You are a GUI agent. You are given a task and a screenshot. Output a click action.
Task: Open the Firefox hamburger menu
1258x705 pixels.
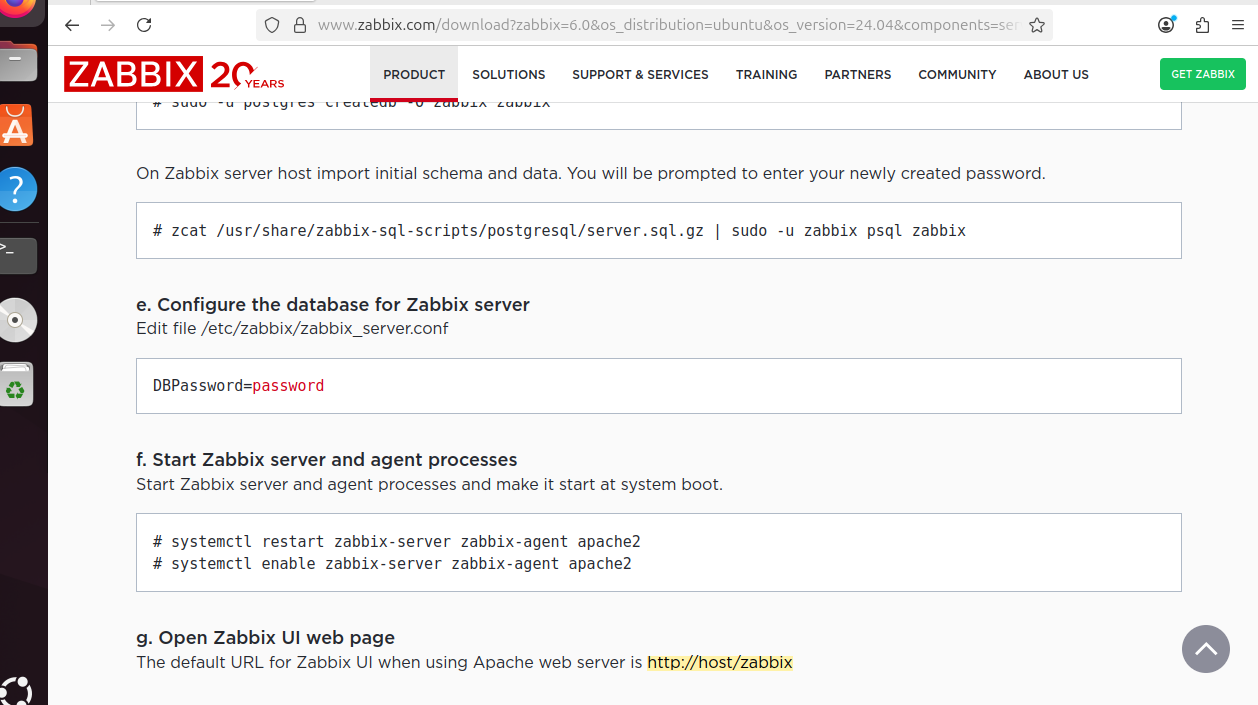coord(1238,25)
